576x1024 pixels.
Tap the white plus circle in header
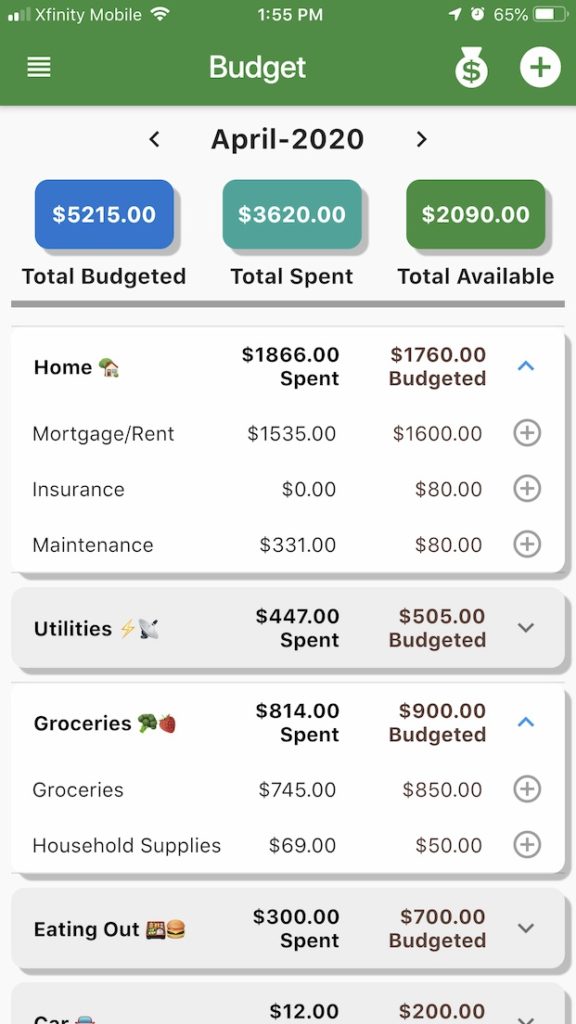(540, 67)
